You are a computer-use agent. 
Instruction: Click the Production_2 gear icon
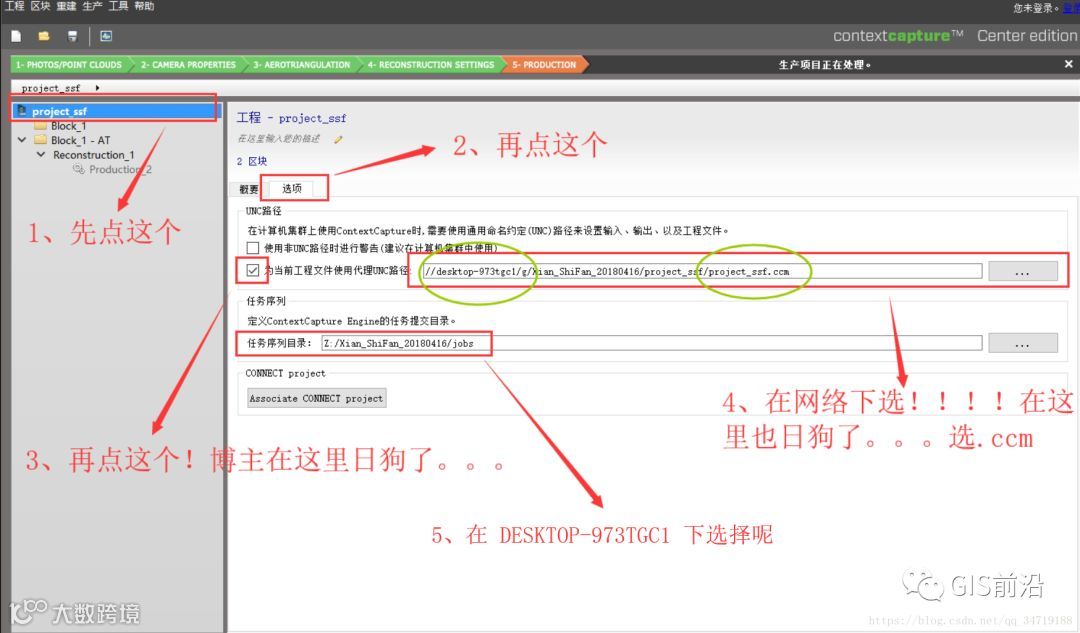click(79, 169)
